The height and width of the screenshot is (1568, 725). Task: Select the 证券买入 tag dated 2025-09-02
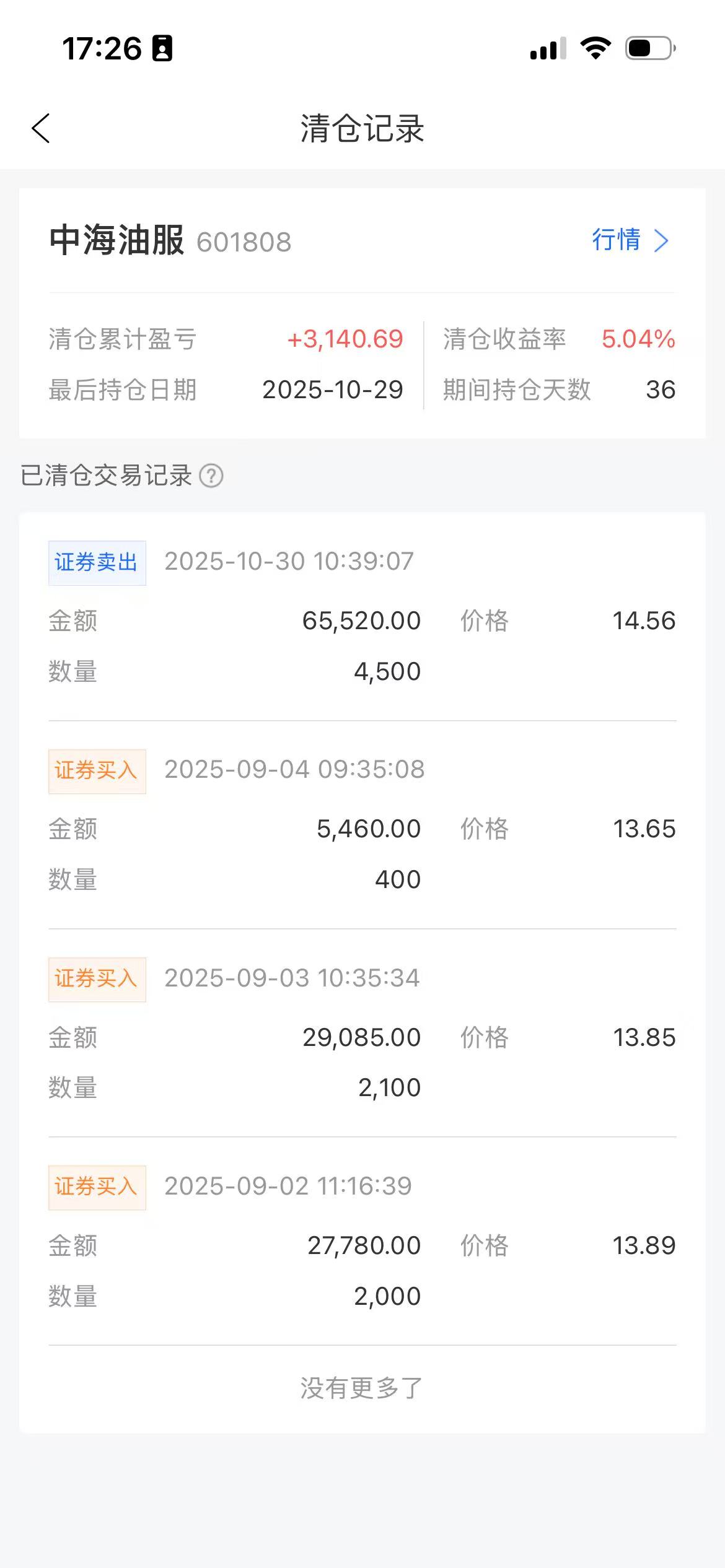coord(97,1187)
